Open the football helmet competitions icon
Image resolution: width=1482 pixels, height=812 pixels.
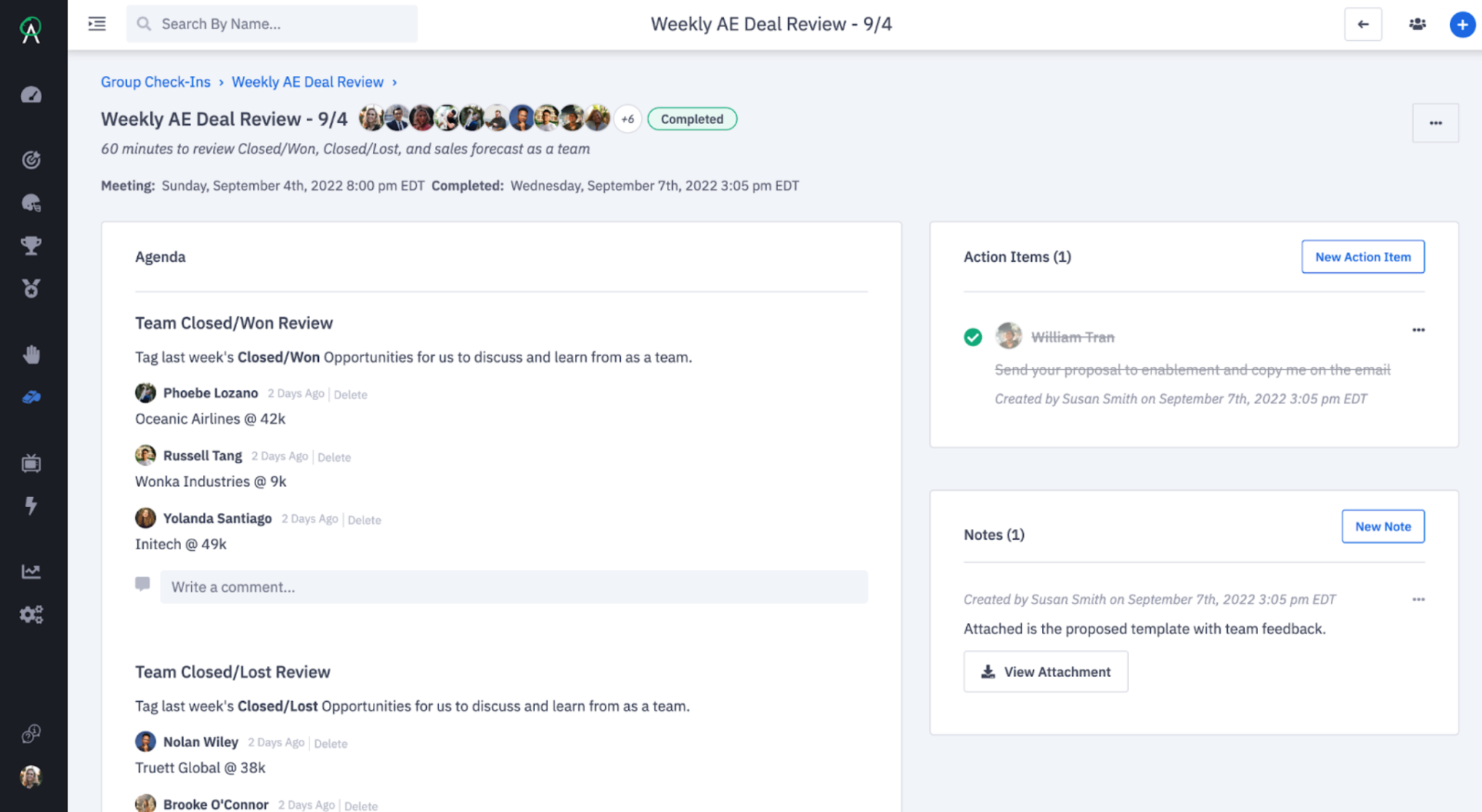31,203
